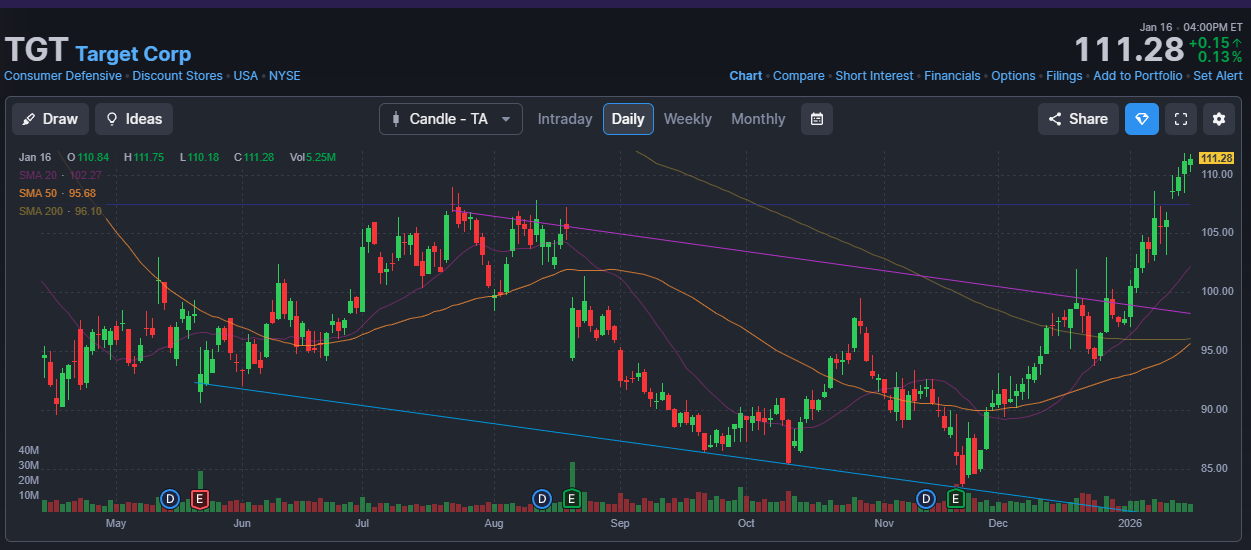
Task: Click the H 111.75 high value
Action: tap(145, 157)
